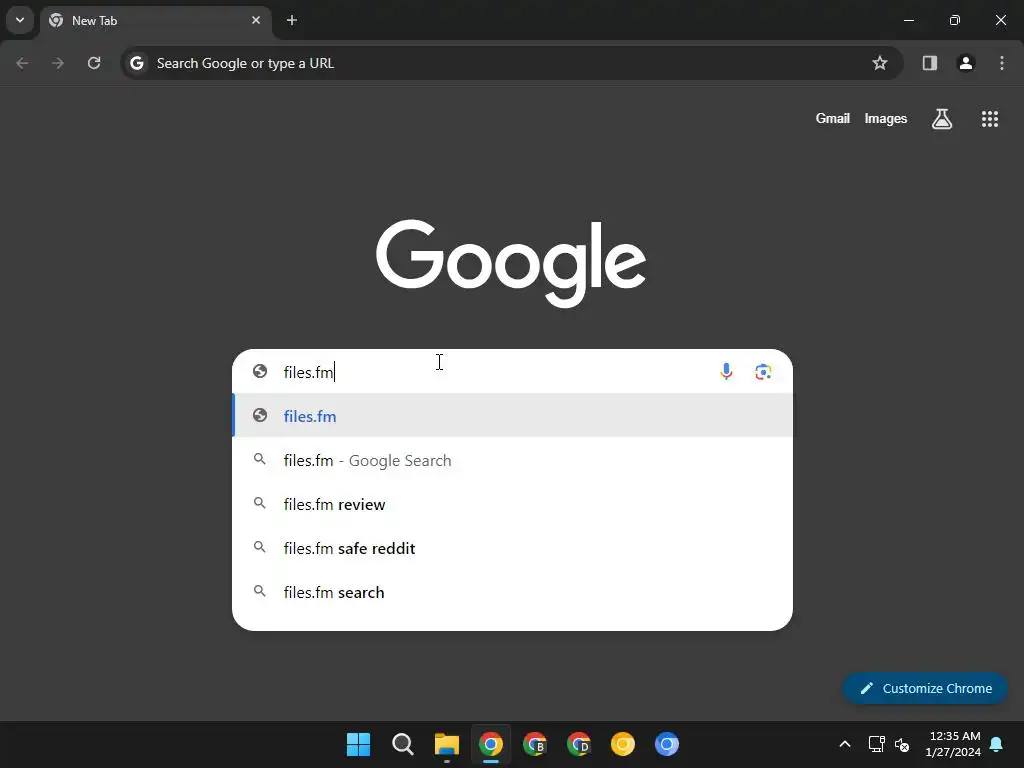
Task: Start voice search with microphone icon
Action: tap(726, 372)
